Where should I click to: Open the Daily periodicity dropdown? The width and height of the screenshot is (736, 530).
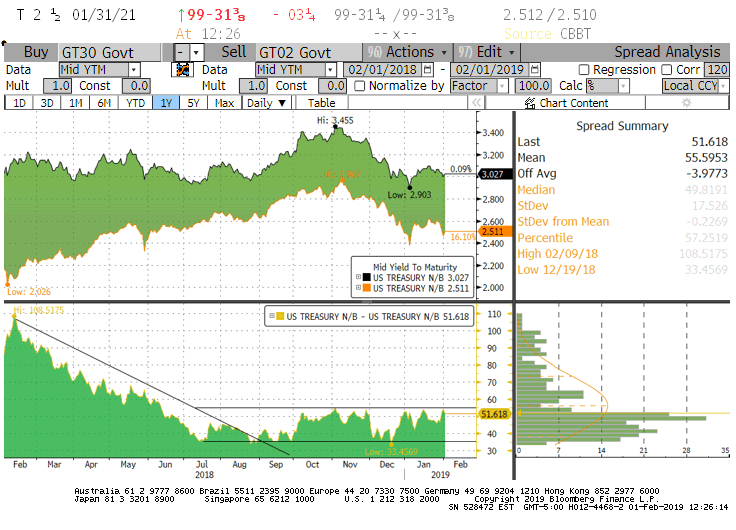click(x=267, y=103)
